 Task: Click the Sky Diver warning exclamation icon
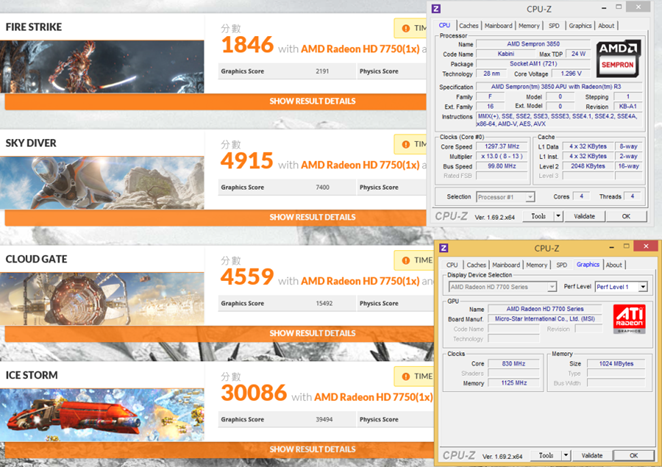(406, 144)
